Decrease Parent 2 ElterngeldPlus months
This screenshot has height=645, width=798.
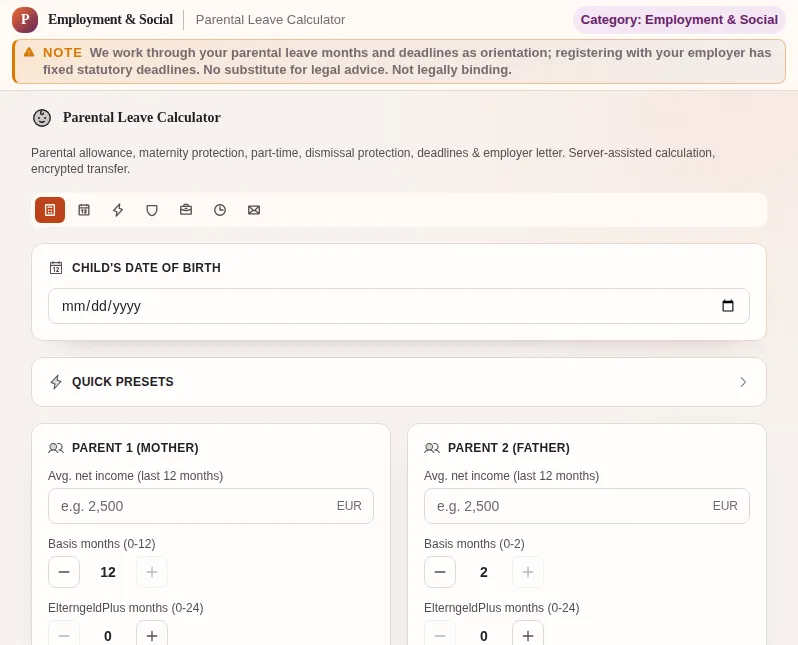440,635
